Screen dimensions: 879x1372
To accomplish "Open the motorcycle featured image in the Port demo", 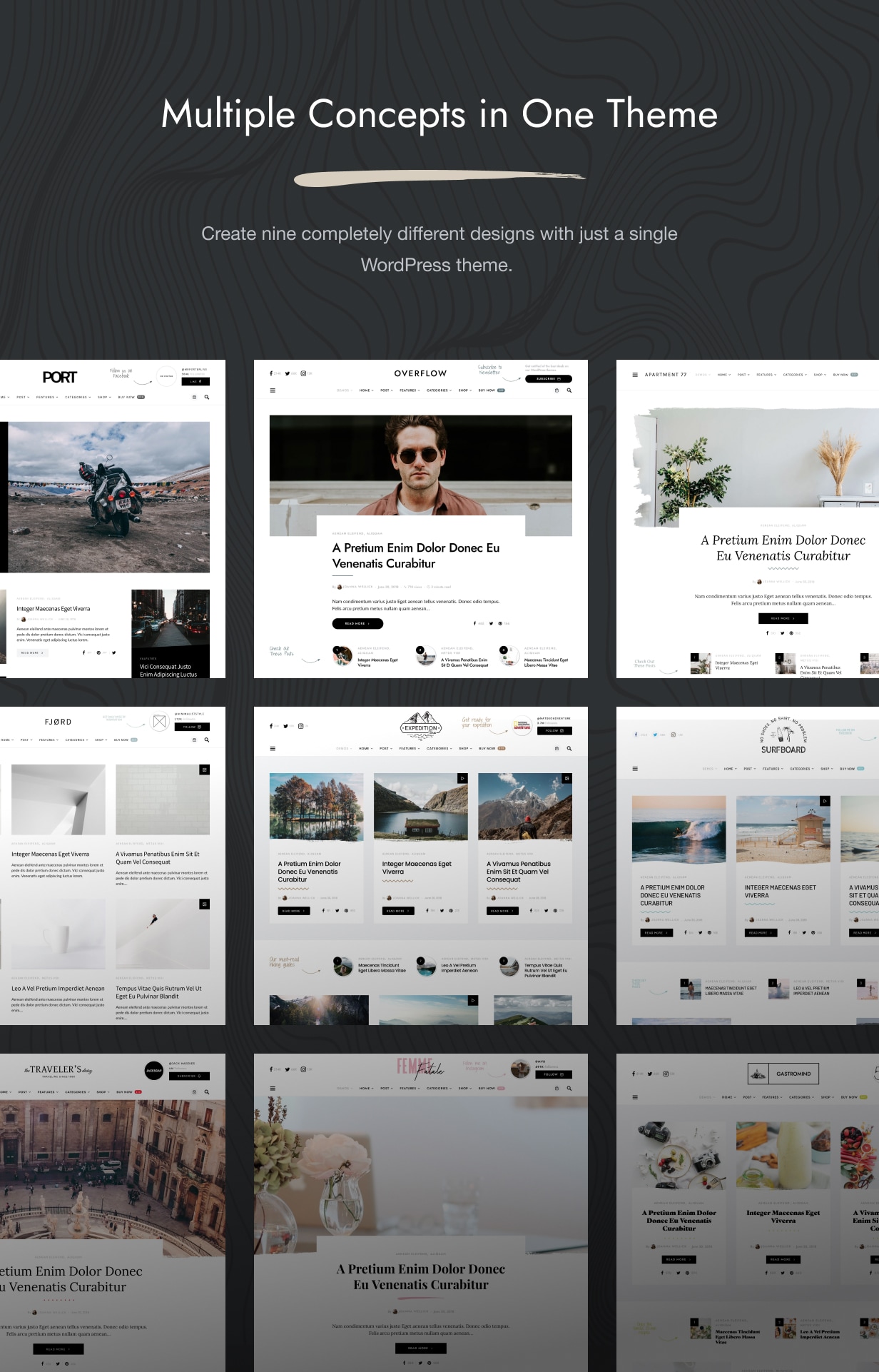I will click(108, 497).
